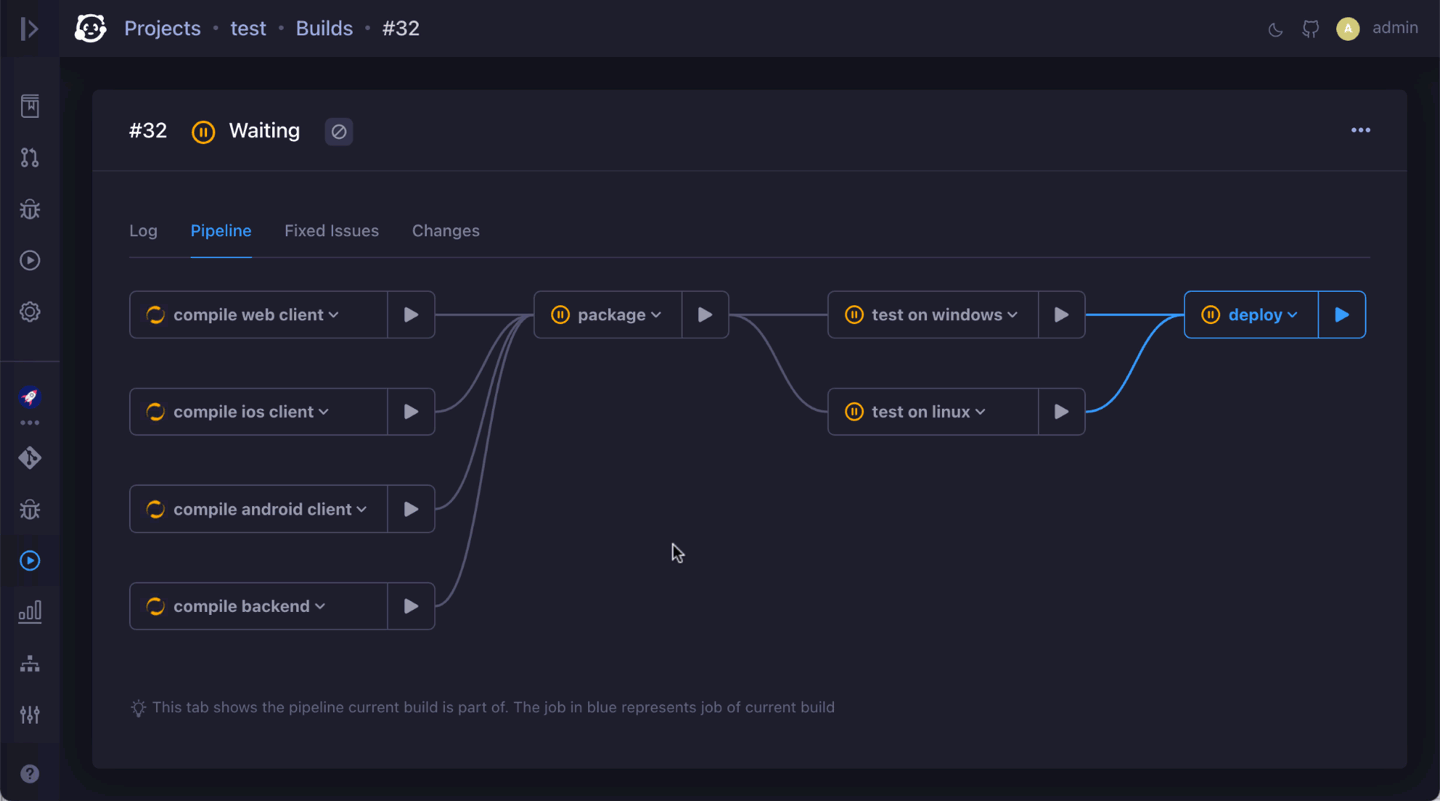1440x801 pixels.
Task: Open the Projects icon in the sidebar
Action: pos(30,104)
